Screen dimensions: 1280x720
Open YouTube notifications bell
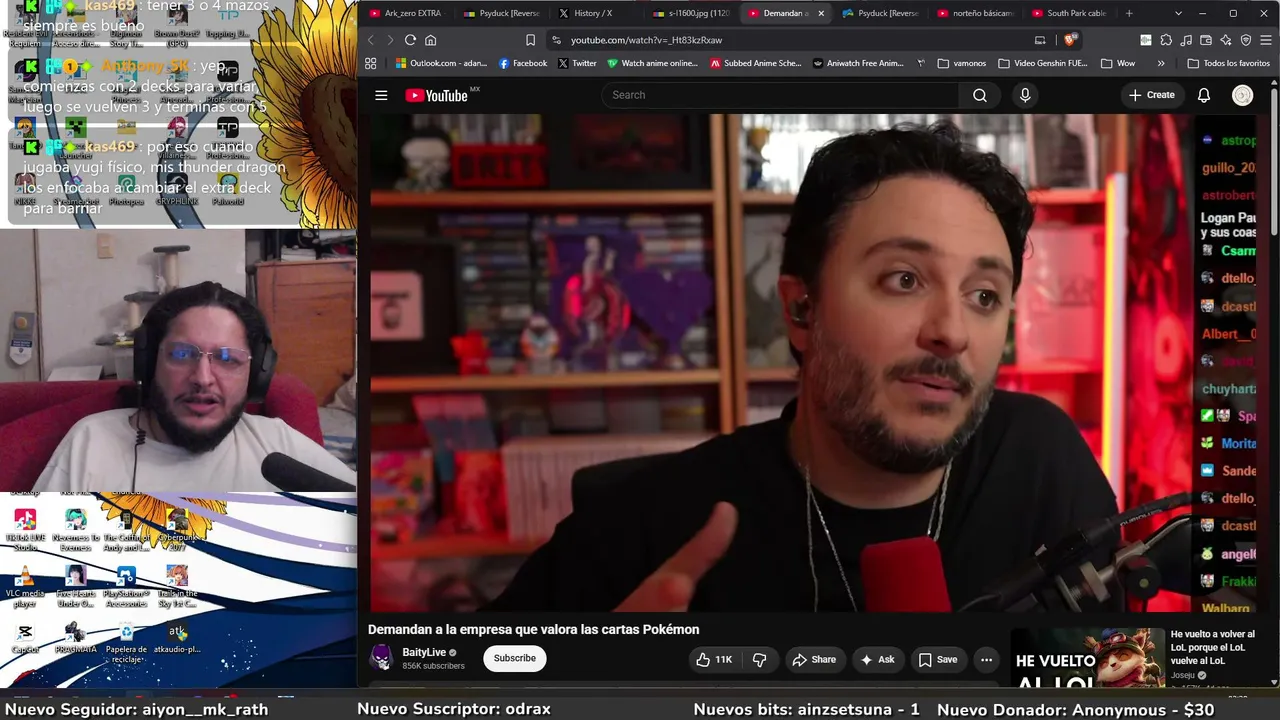pos(1204,95)
